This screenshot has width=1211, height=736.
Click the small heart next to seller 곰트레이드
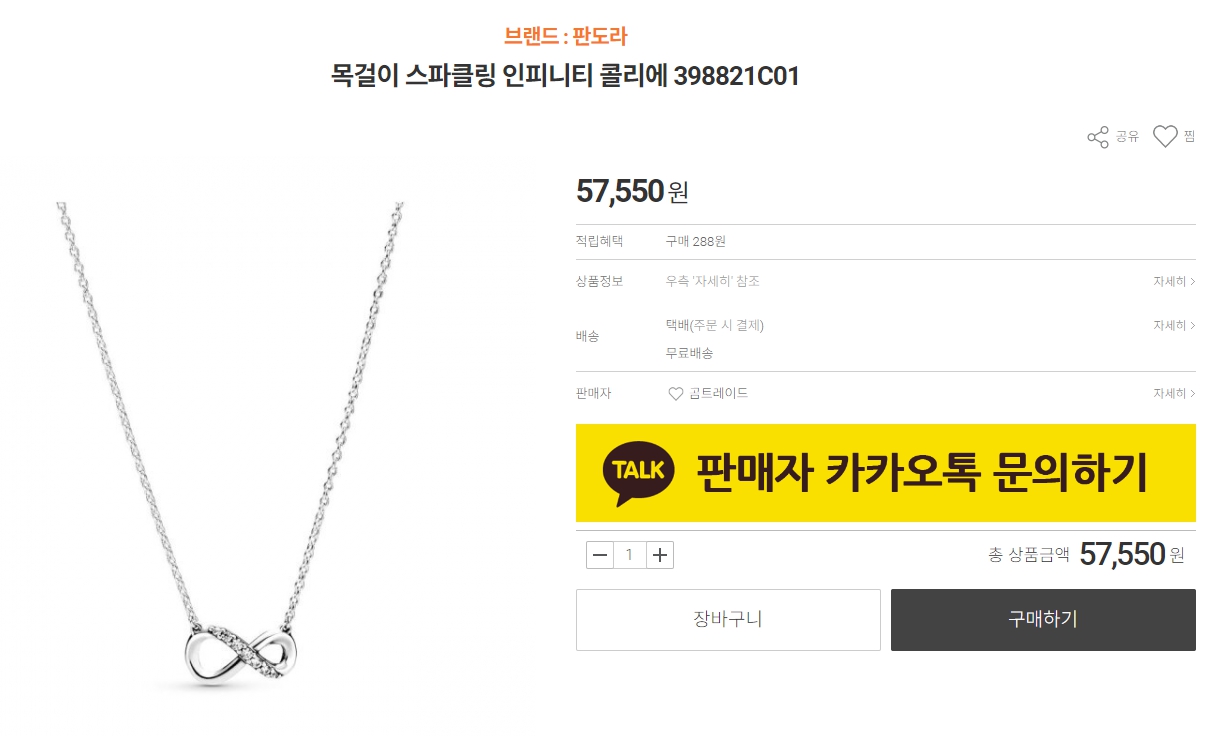[x=676, y=394]
